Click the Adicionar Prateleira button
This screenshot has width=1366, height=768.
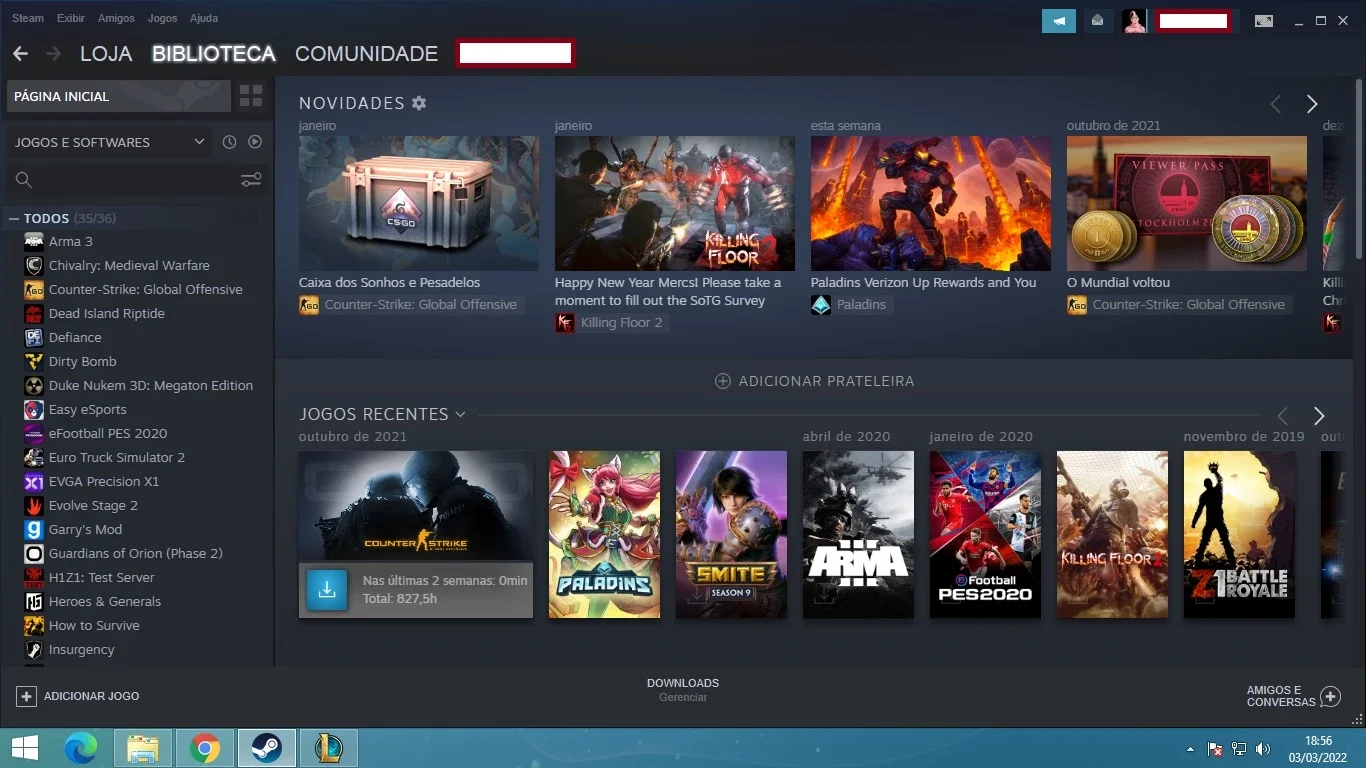[x=814, y=381]
